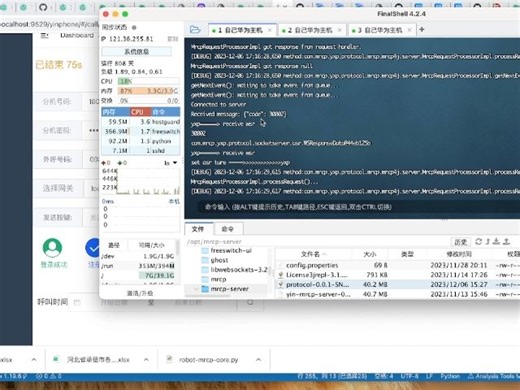Open options chevron for 河北省承德市 xlsx download
This screenshot has width=520, height=390.
(x=146, y=360)
